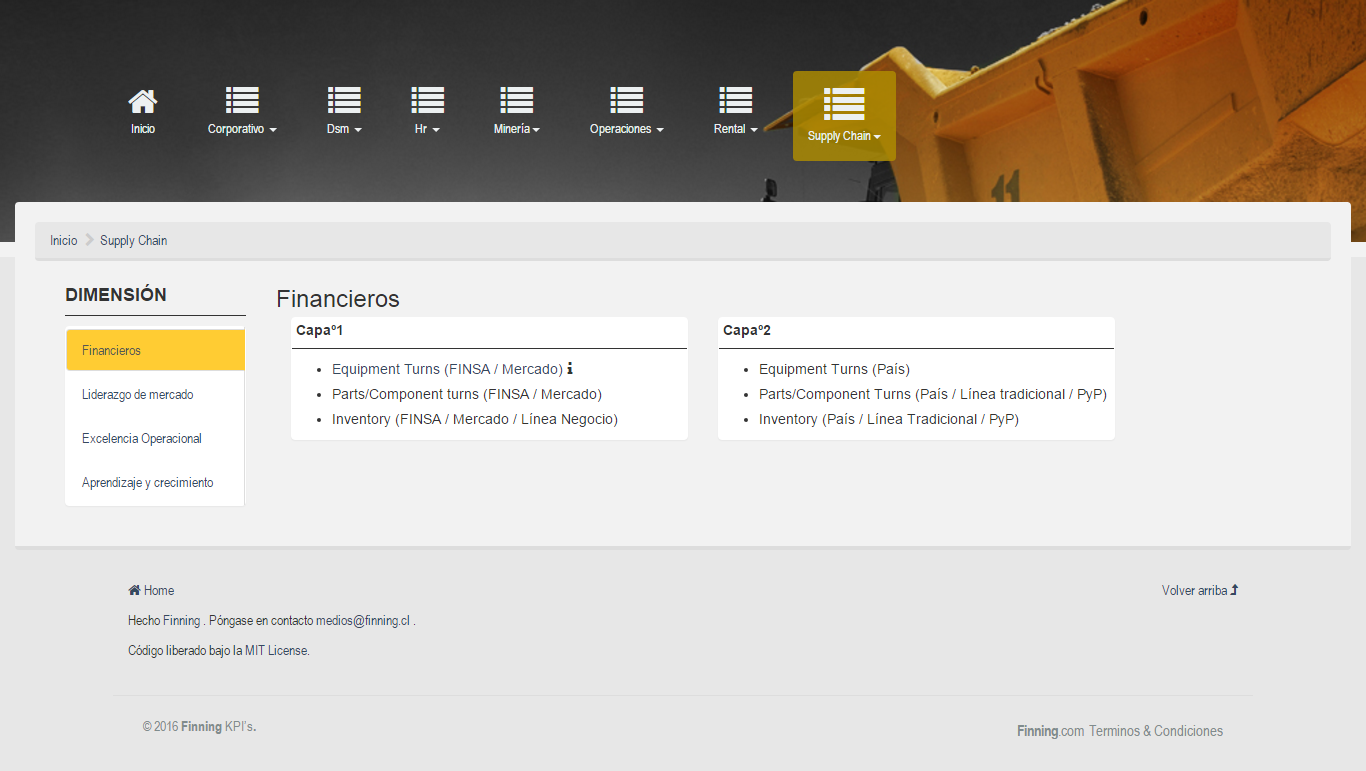This screenshot has width=1366, height=771.
Task: Open Inventory (FINSA / Mercado / Línea Negocio)
Action: coord(475,419)
